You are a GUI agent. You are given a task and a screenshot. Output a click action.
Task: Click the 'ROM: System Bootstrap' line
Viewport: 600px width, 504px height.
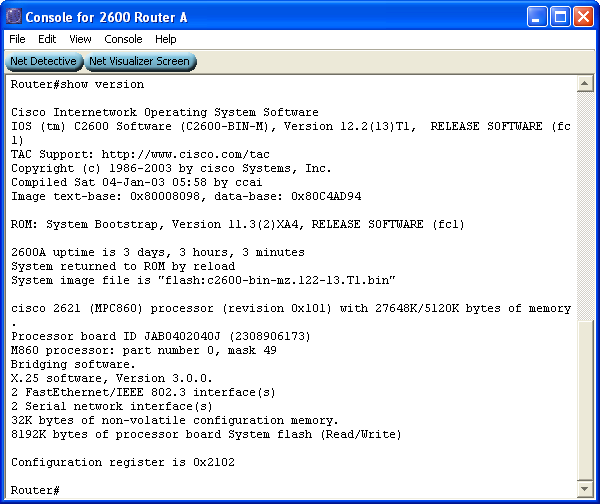[237, 224]
